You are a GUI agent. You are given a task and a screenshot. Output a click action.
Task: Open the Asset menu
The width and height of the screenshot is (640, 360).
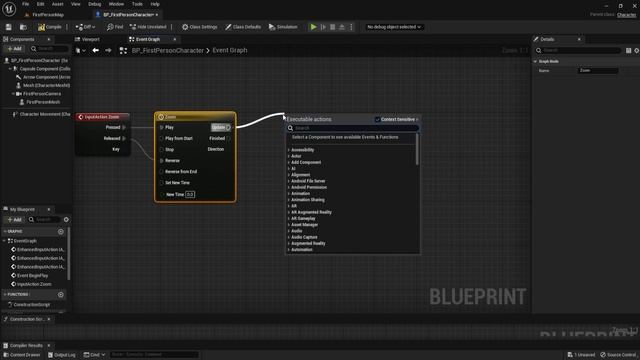coord(58,4)
